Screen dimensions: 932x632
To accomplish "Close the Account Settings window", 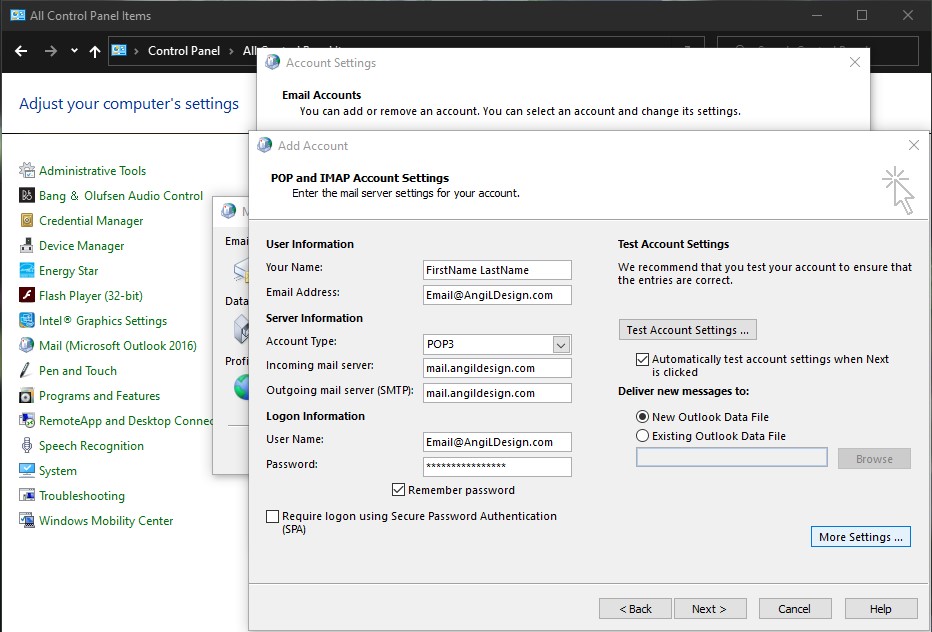I will 855,62.
